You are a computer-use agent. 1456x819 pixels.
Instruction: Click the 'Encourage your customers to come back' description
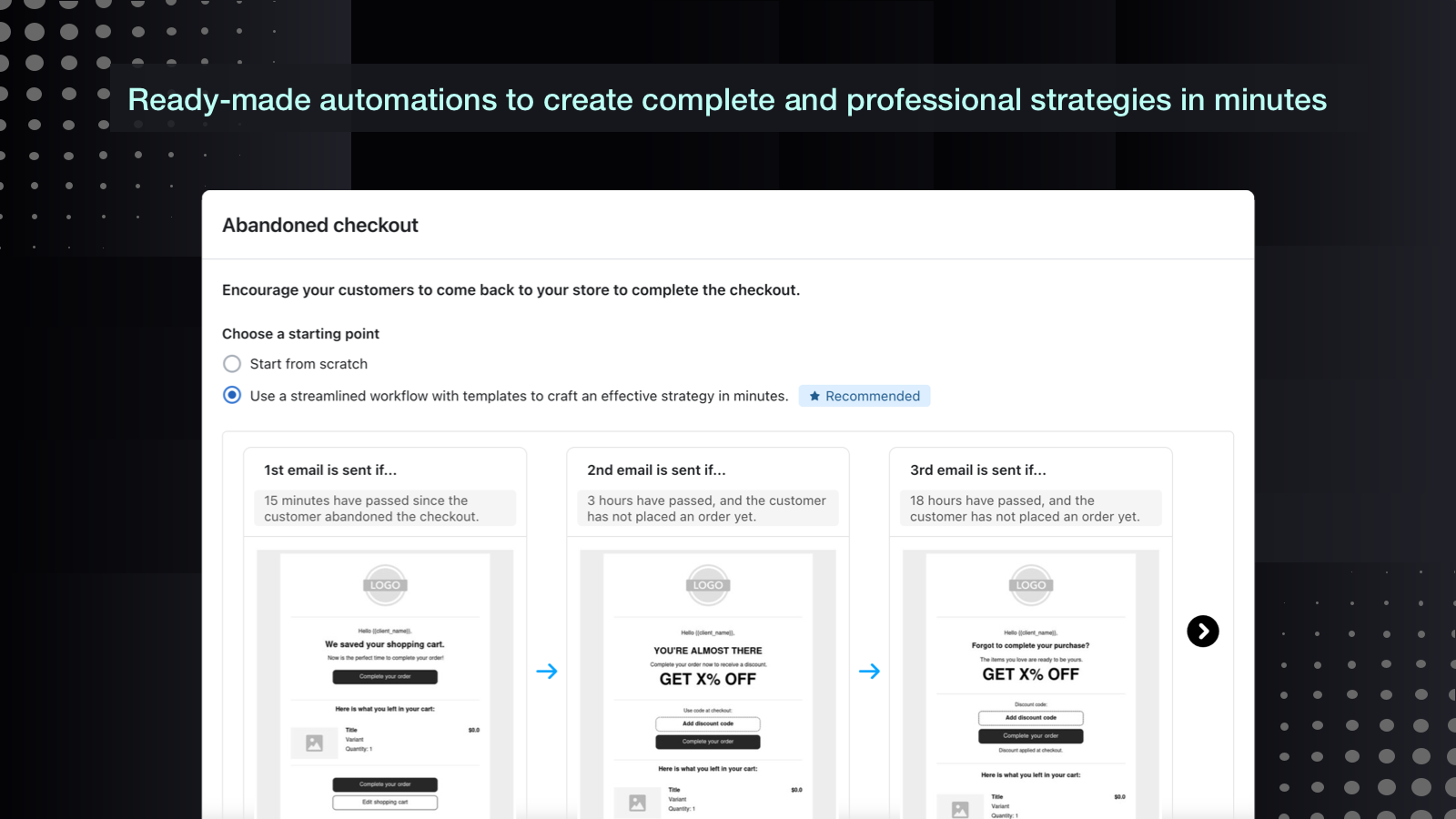[x=511, y=290]
